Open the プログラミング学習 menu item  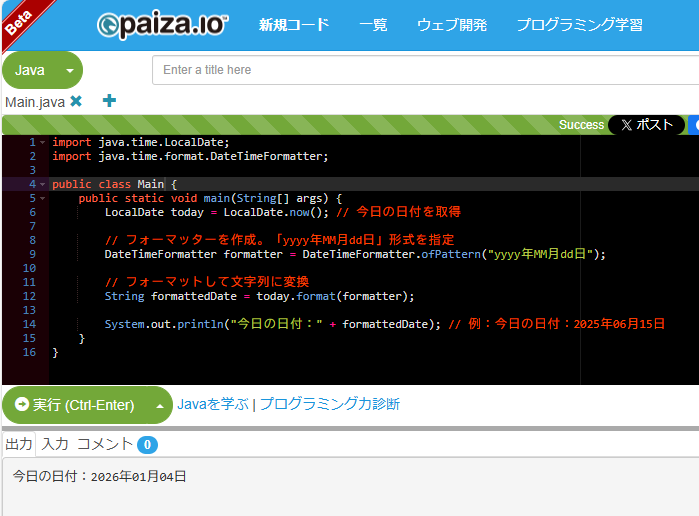(x=579, y=25)
